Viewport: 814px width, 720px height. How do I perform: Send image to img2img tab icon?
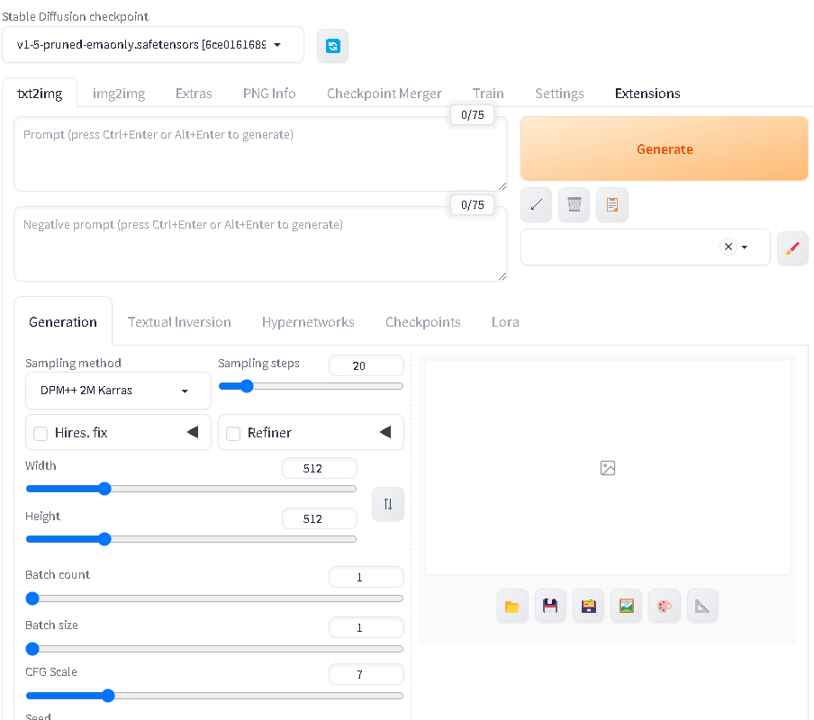(626, 606)
